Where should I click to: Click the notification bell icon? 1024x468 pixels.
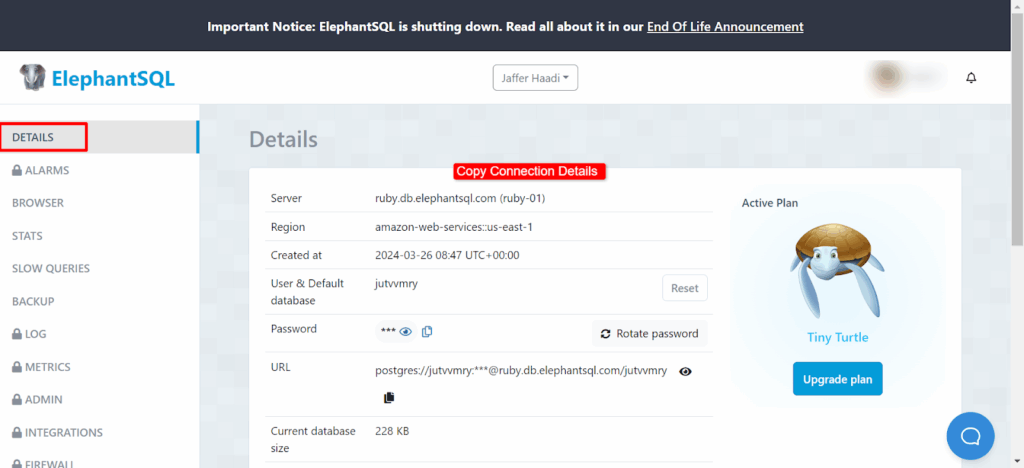pos(970,78)
